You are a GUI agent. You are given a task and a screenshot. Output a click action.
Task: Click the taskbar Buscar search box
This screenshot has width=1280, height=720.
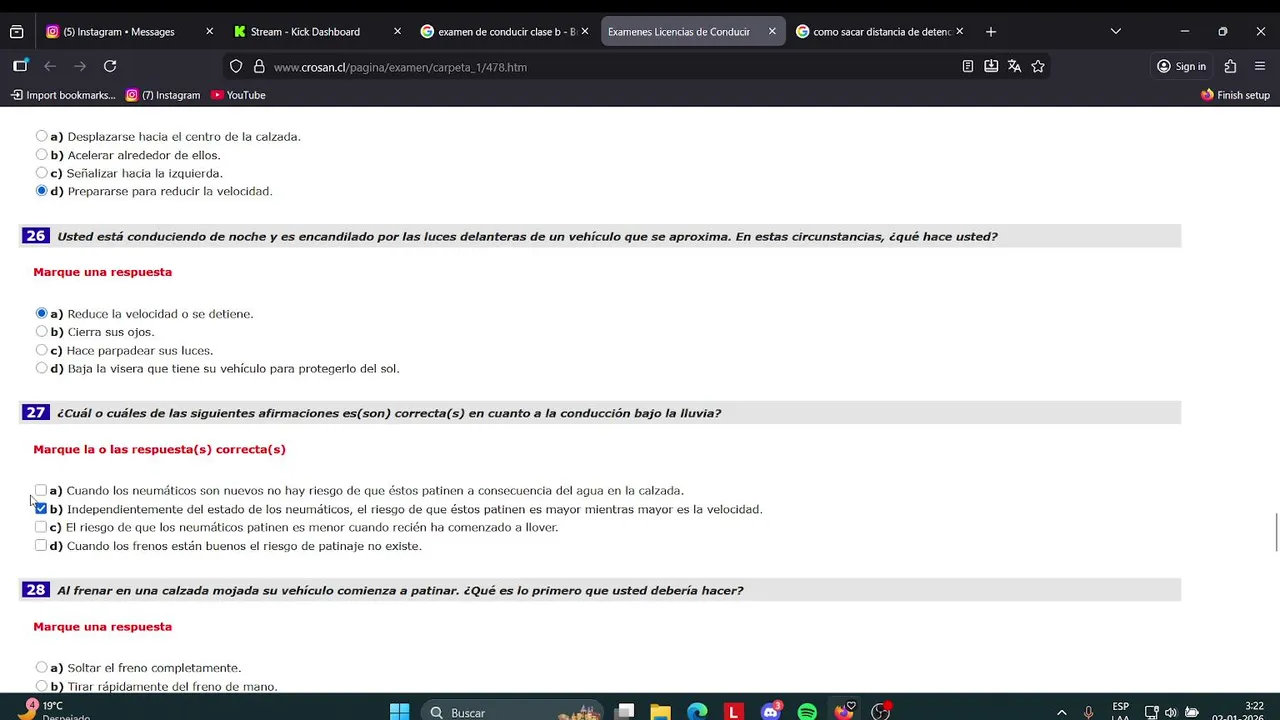point(512,712)
